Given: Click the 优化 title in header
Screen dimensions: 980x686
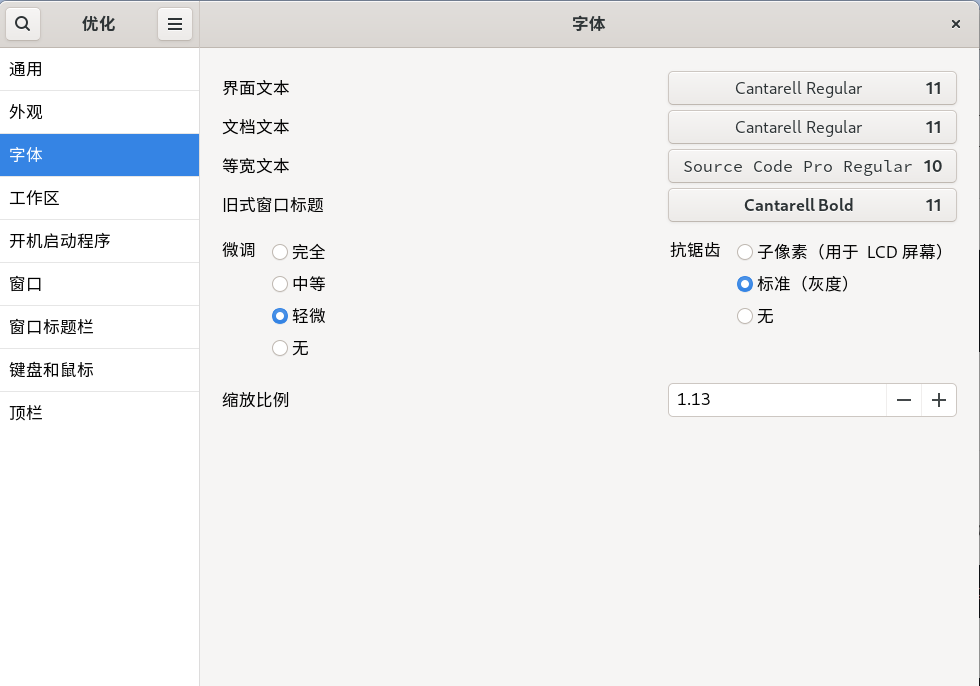Looking at the screenshot, I should (99, 24).
